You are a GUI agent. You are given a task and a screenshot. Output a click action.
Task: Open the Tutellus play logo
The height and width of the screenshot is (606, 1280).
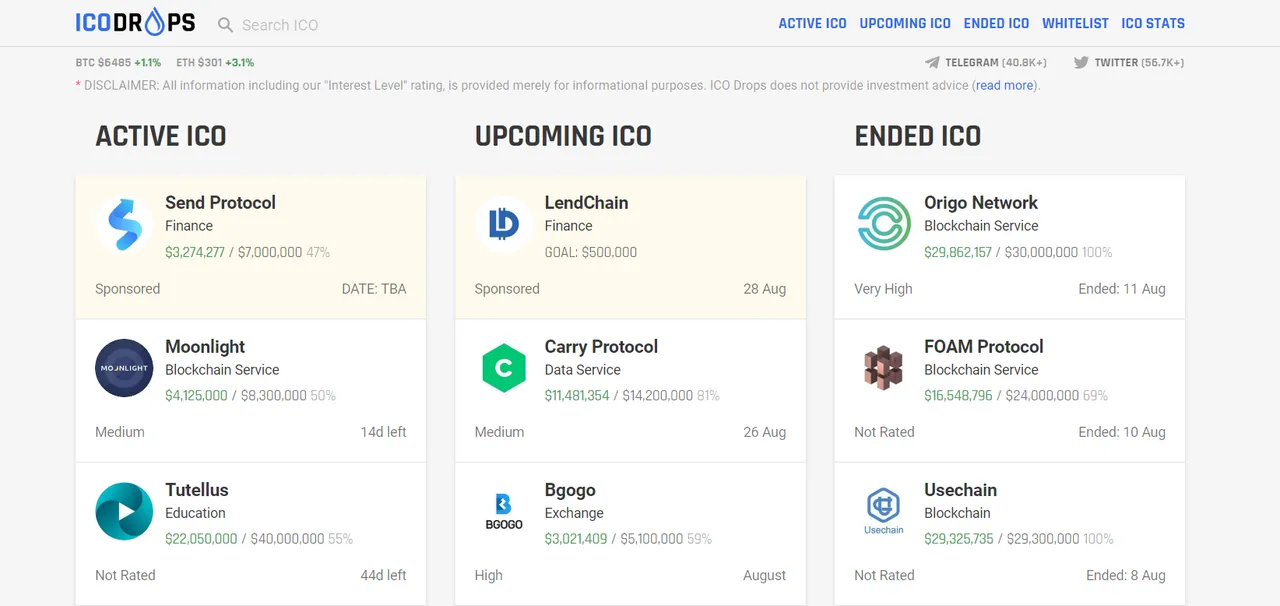(125, 511)
